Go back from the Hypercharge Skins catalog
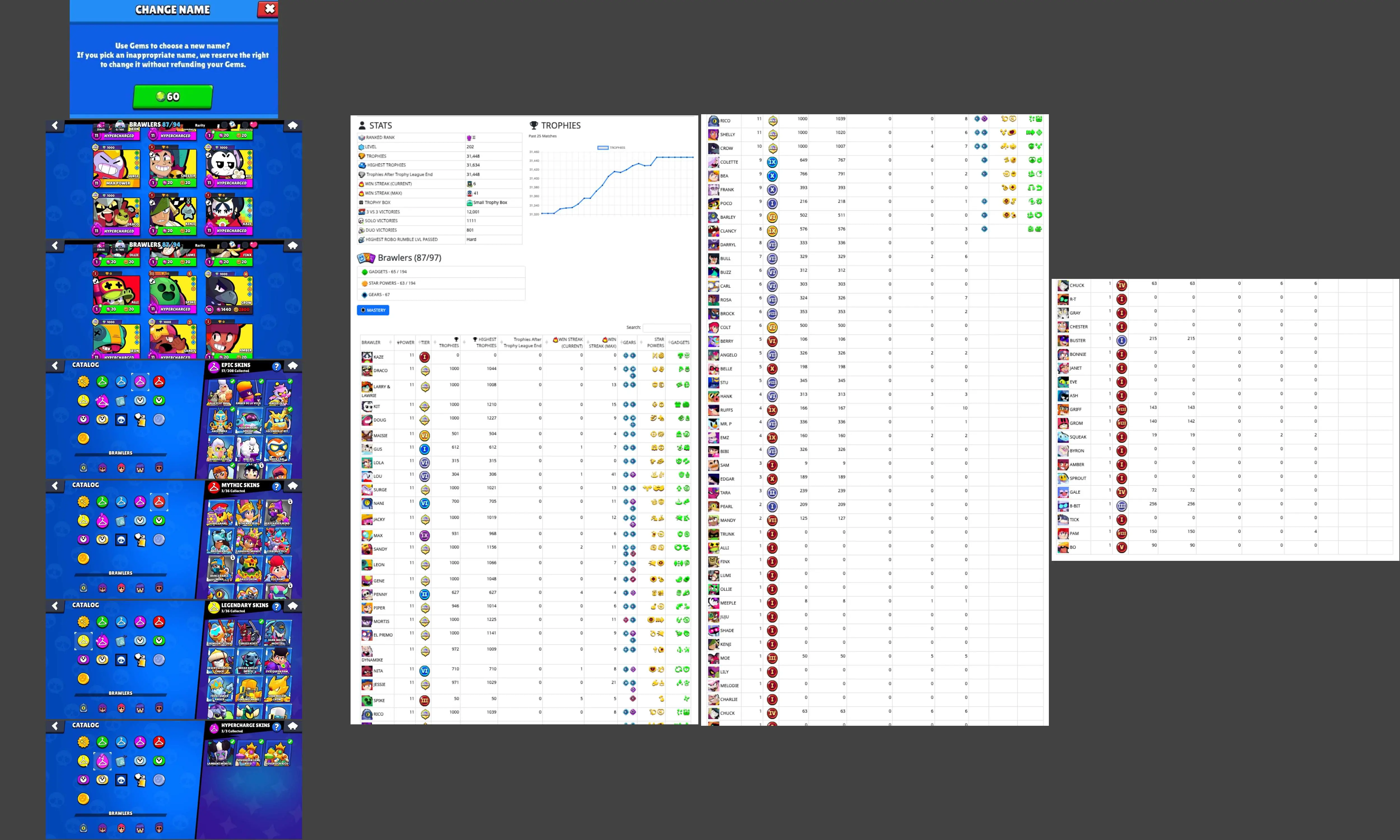 point(55,726)
